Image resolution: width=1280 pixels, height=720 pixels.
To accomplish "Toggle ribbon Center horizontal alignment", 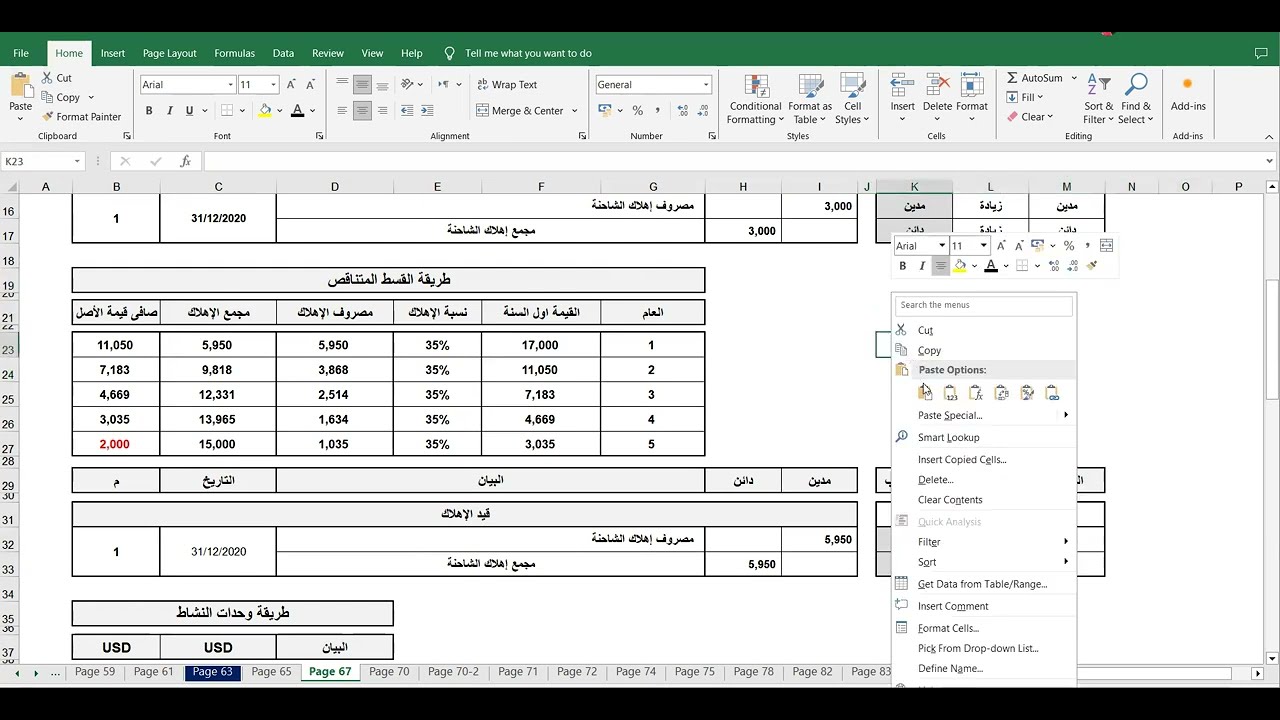I will tap(362, 111).
